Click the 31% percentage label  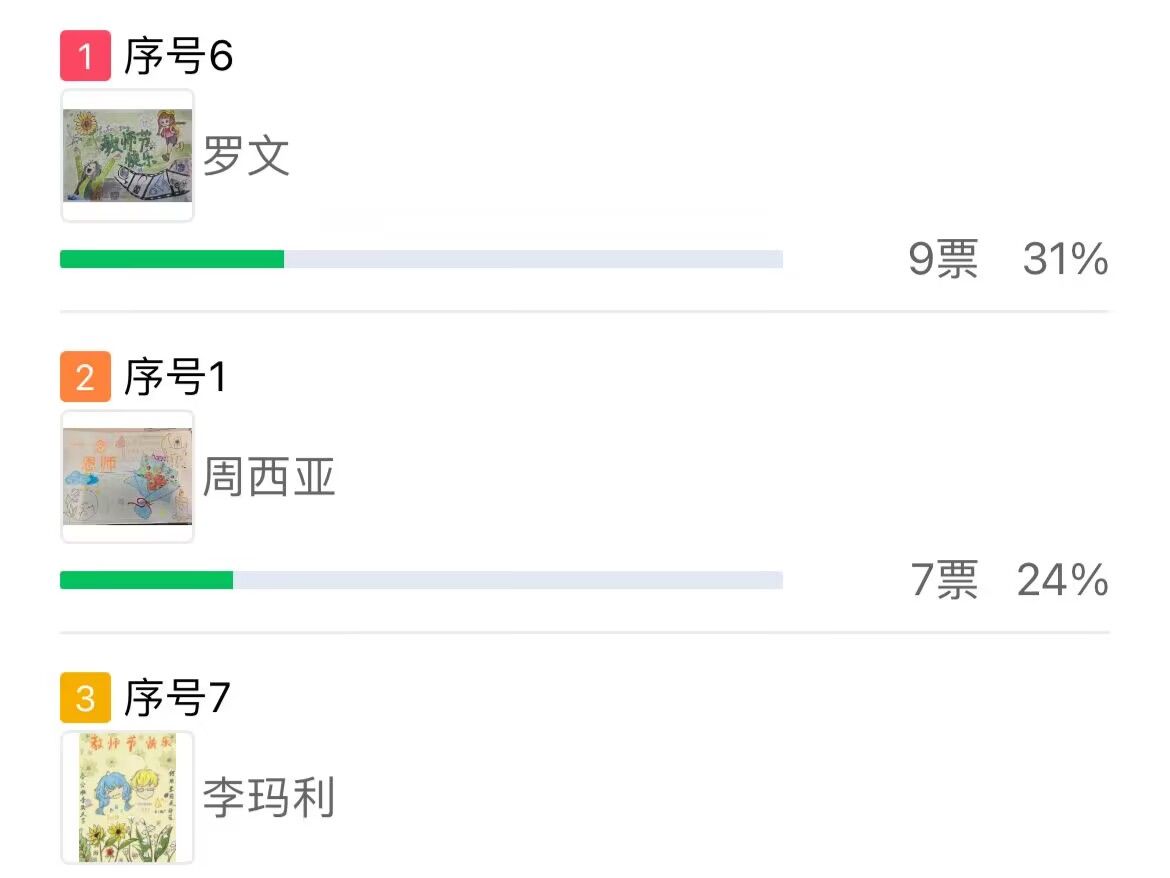[x=1065, y=260]
